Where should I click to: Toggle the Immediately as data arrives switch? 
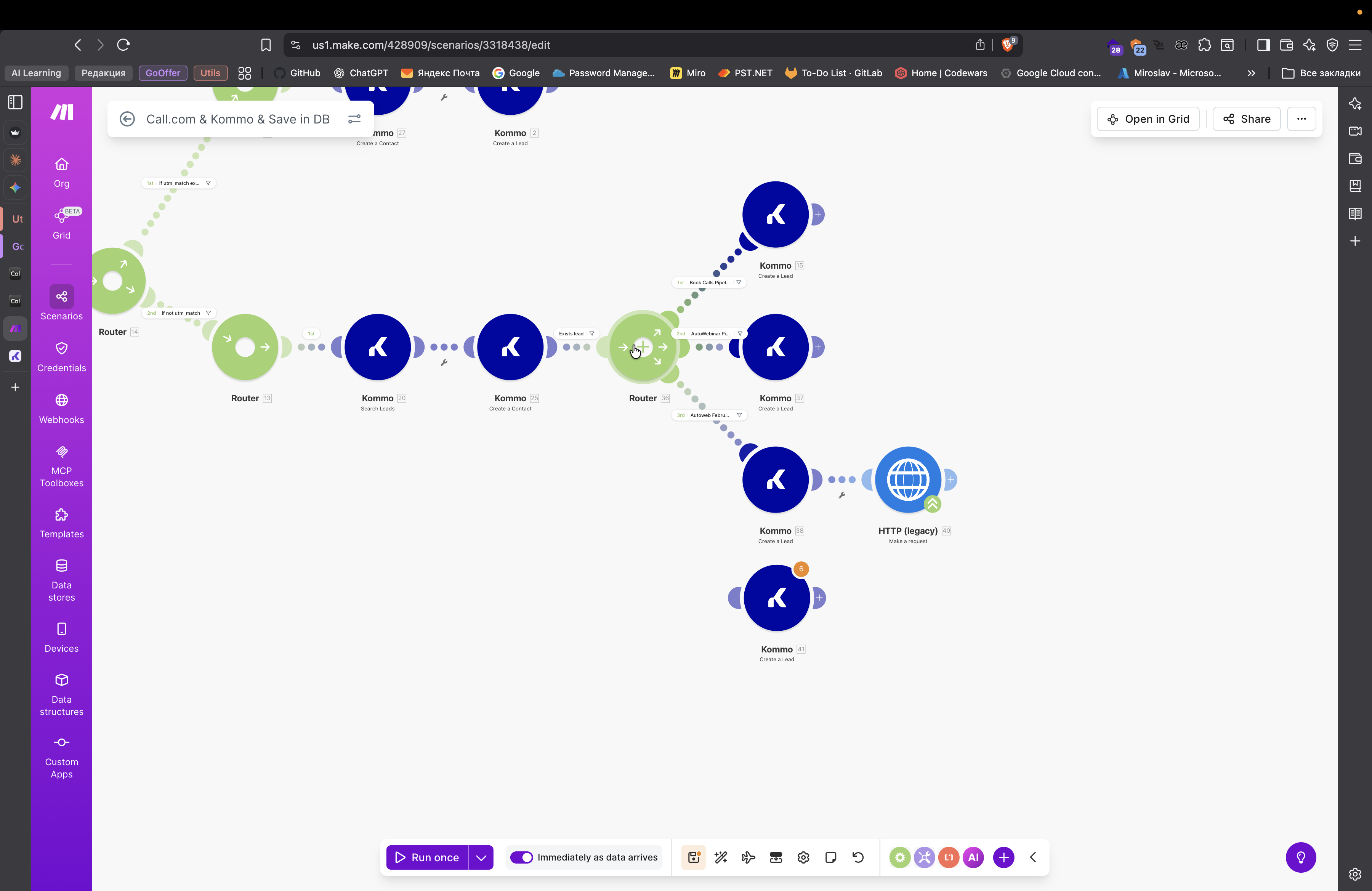tap(521, 857)
